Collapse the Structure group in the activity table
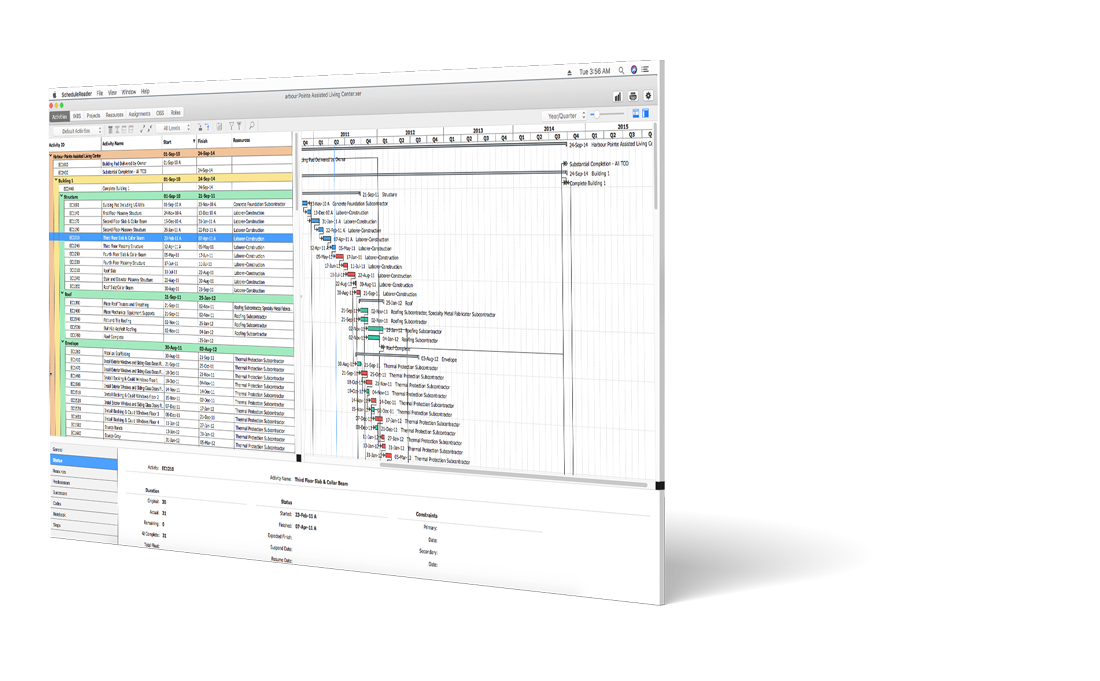Viewport: 1100px width, 681px height. coord(63,196)
